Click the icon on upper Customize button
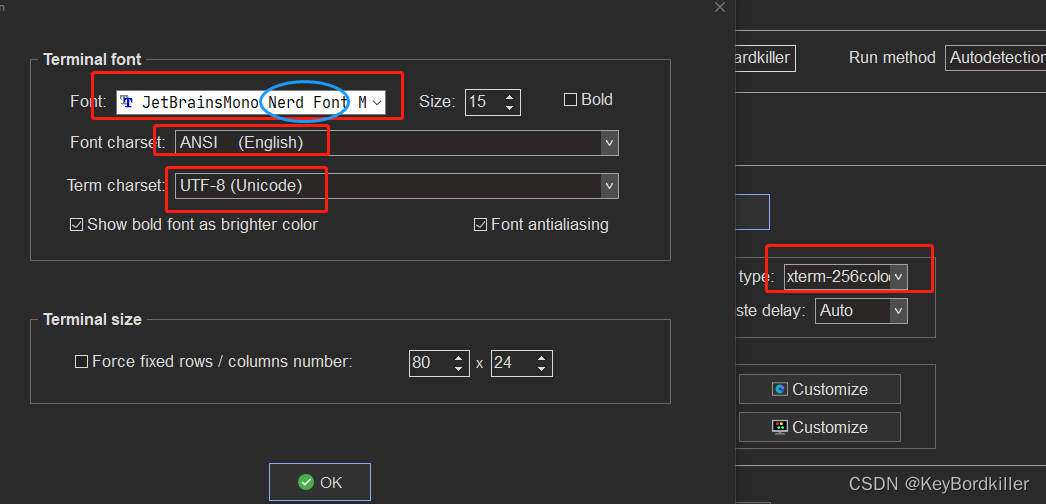 (780, 389)
